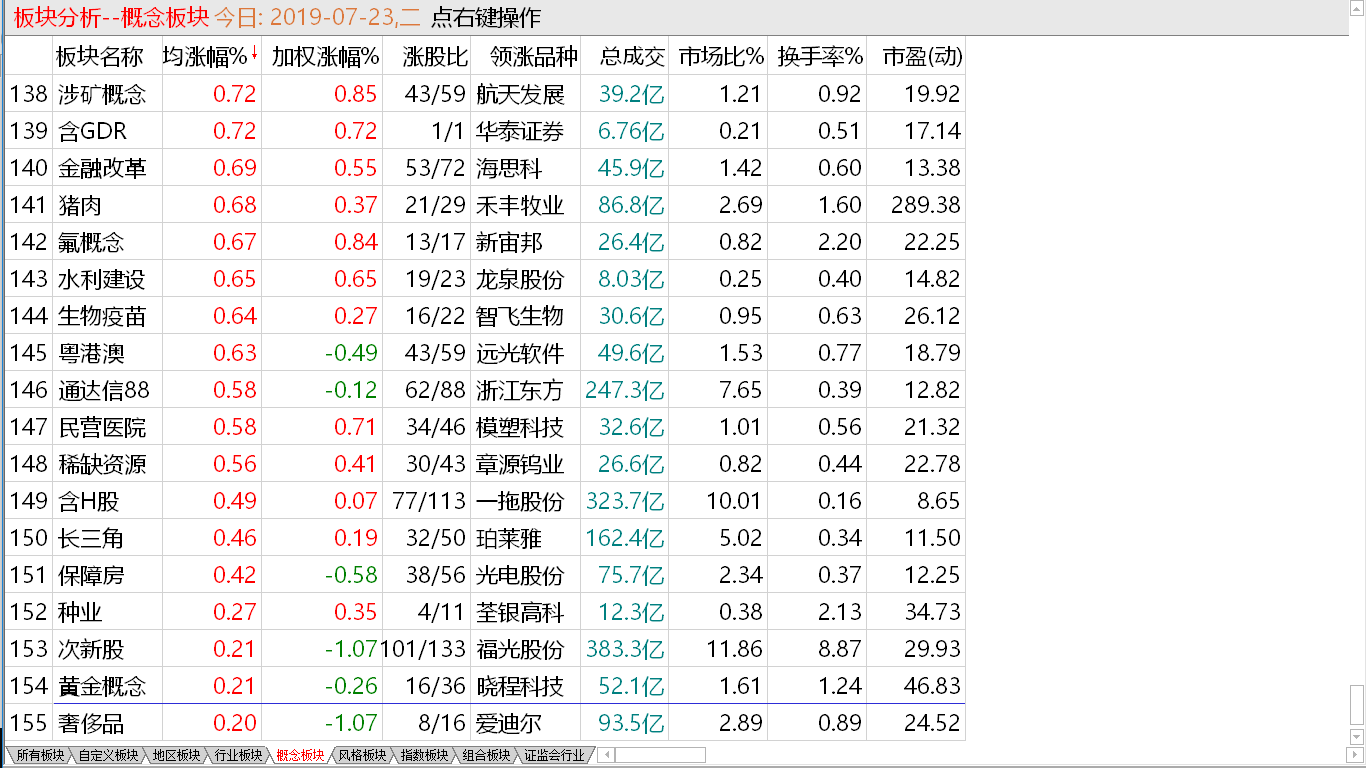Screen dimensions: 1366x768
Task: Switch to the 自定义板块 tab
Action: [109, 755]
